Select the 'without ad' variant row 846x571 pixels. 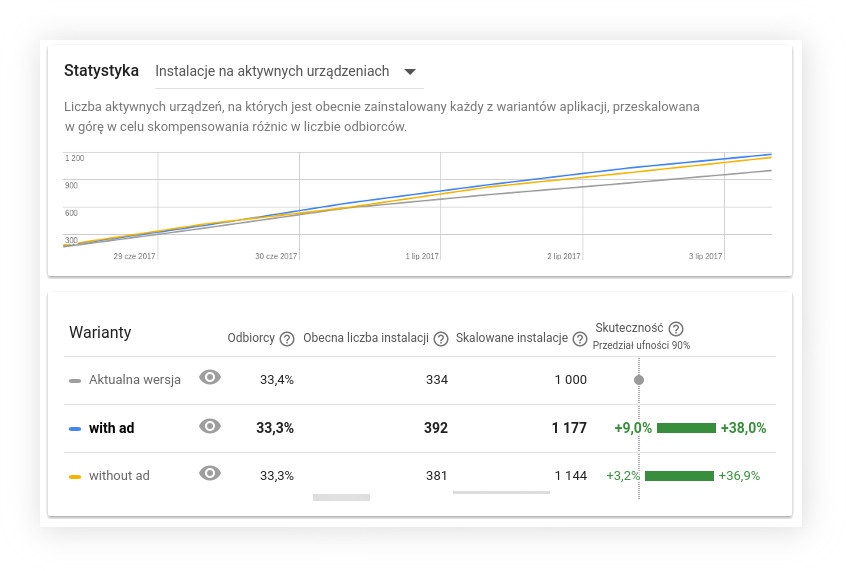[x=420, y=476]
